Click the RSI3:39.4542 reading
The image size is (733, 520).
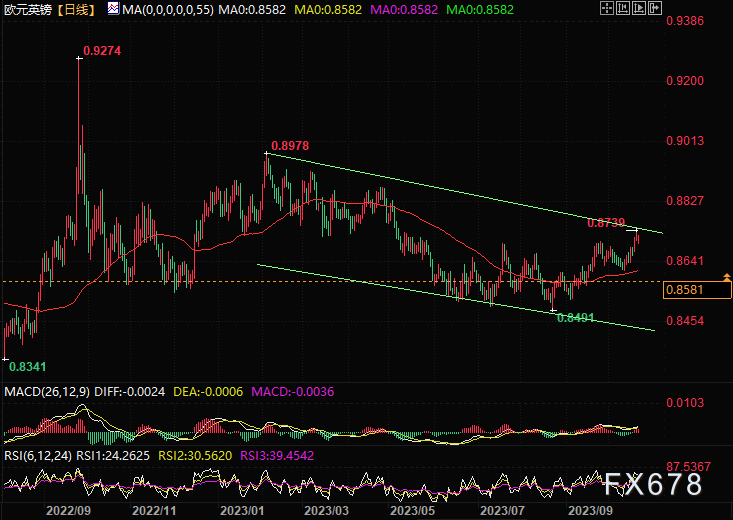[277, 455]
